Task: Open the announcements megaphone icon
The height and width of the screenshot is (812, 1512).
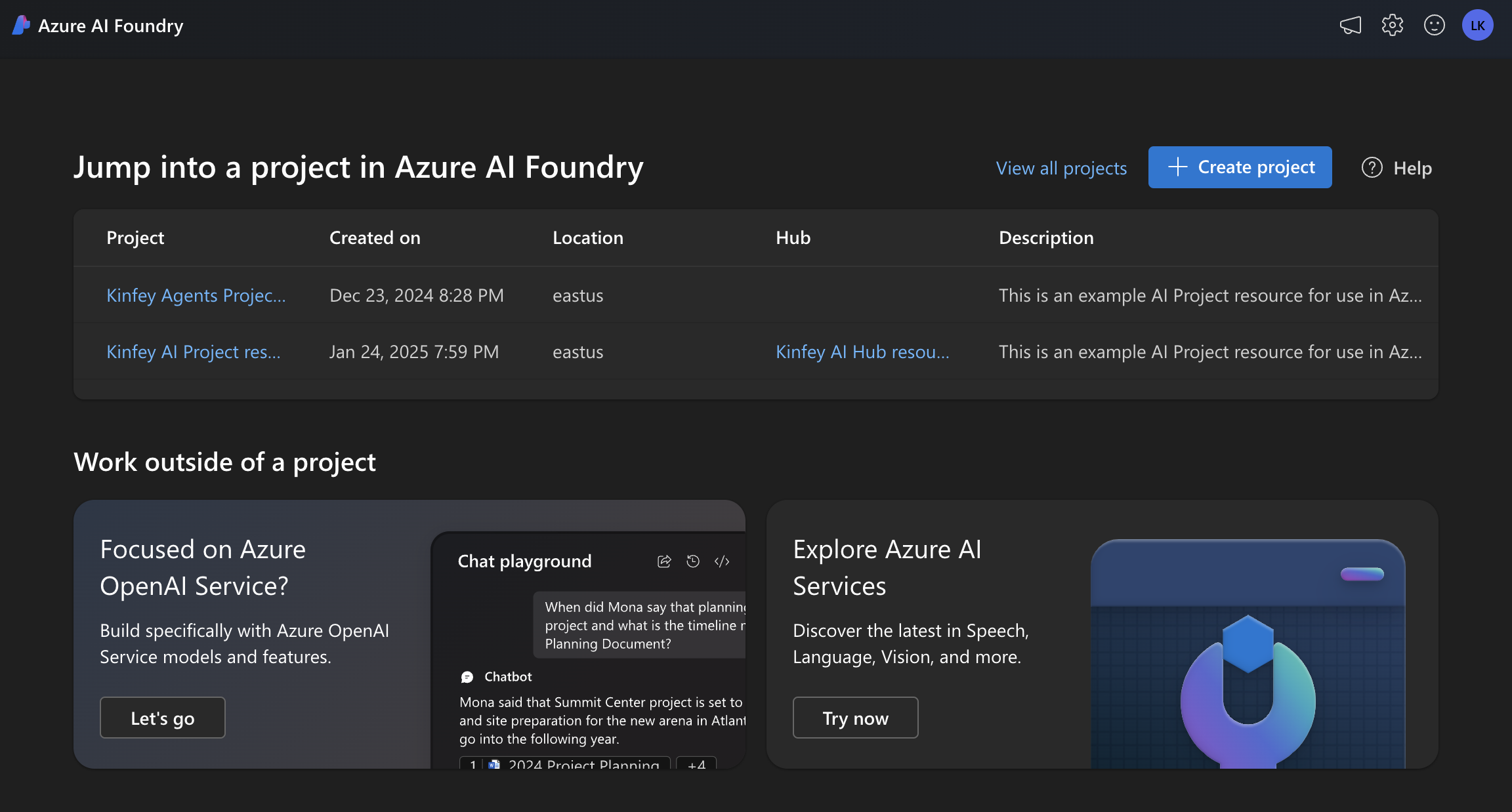Action: (1351, 26)
